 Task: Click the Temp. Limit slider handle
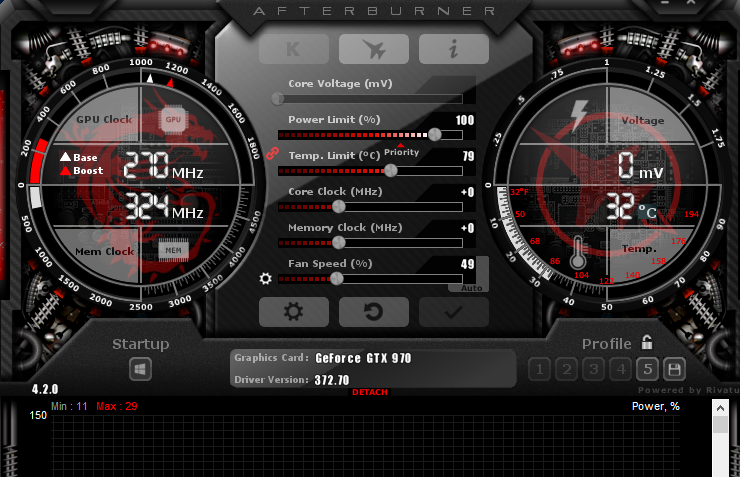pos(391,171)
